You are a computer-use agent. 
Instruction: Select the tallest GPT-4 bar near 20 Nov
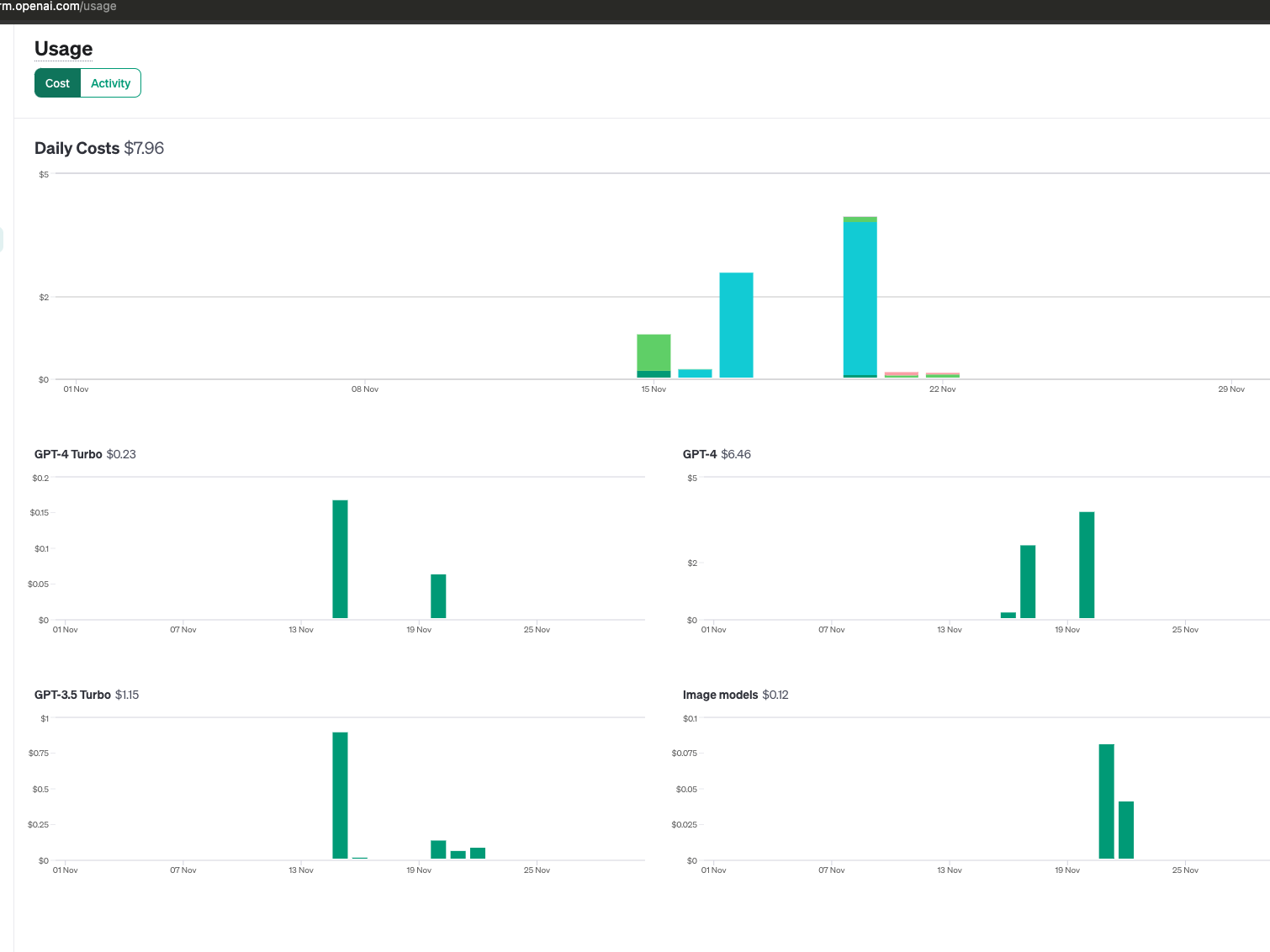click(x=1087, y=563)
